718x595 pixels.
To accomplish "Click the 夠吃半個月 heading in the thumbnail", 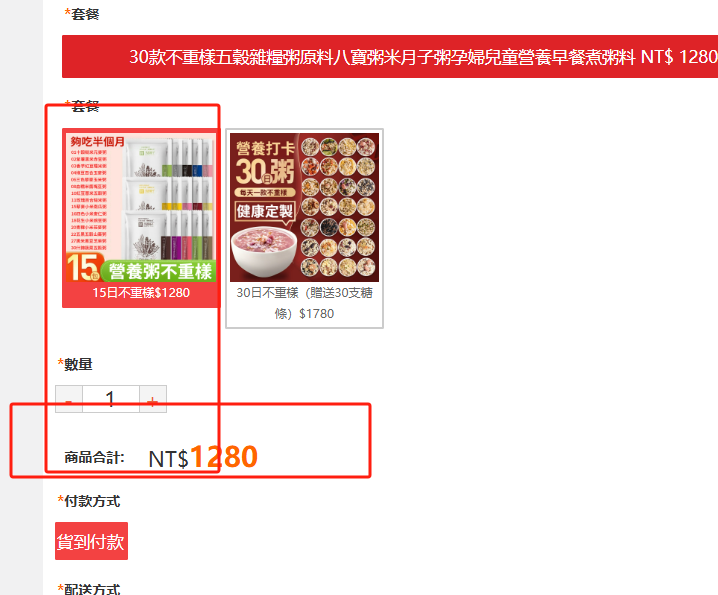I will point(98,142).
